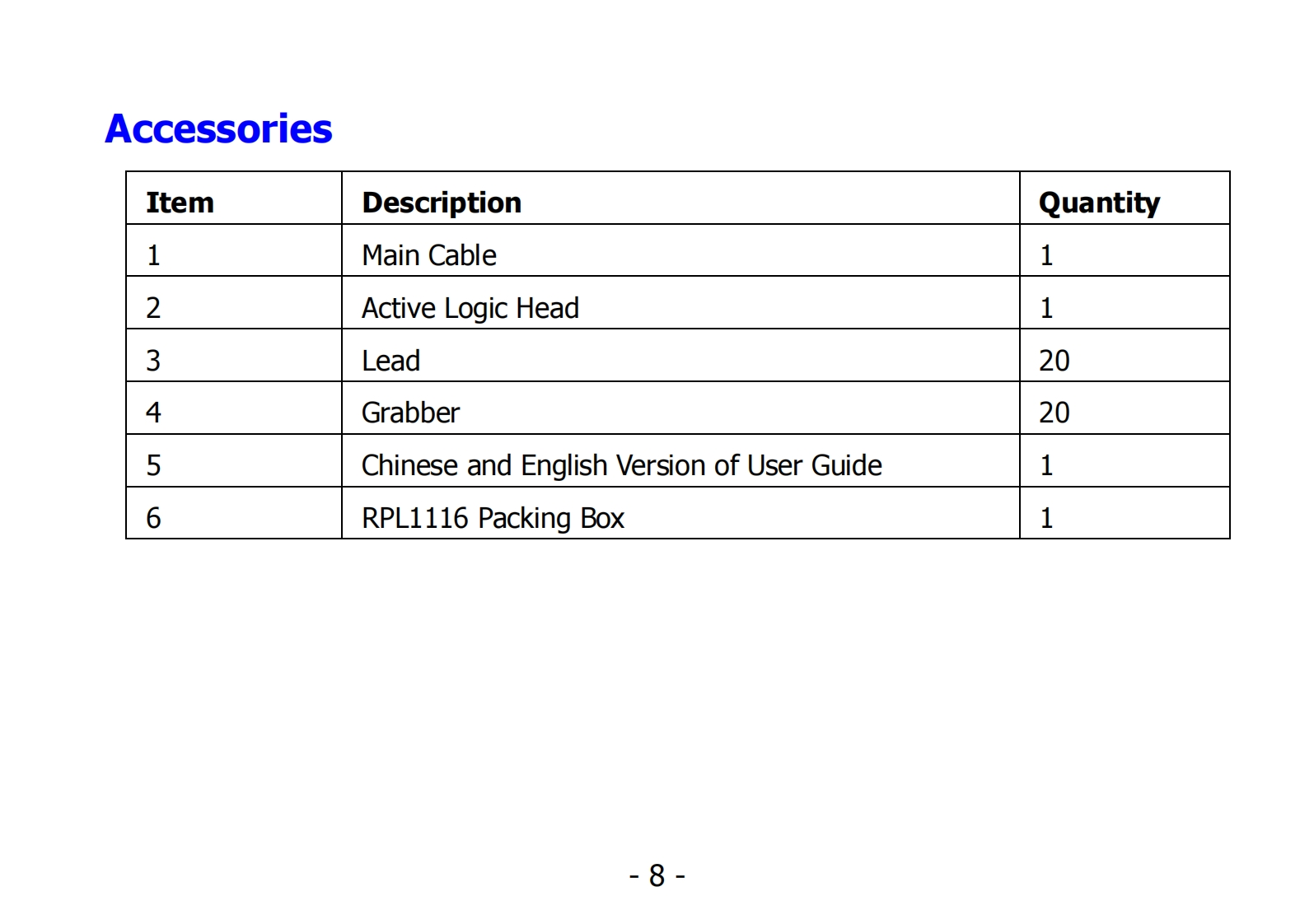This screenshot has width=1314, height=924.
Task: Click the page number 8 footer
Action: point(657,875)
